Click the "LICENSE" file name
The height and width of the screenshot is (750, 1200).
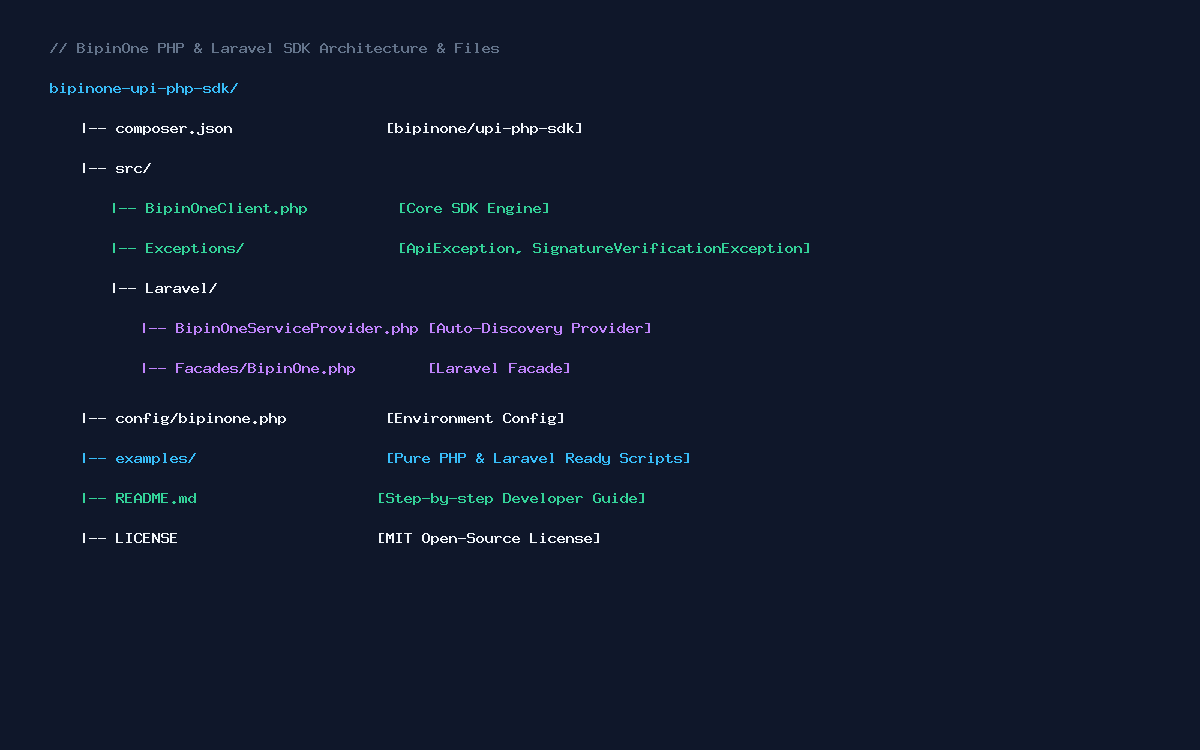click(x=146, y=538)
